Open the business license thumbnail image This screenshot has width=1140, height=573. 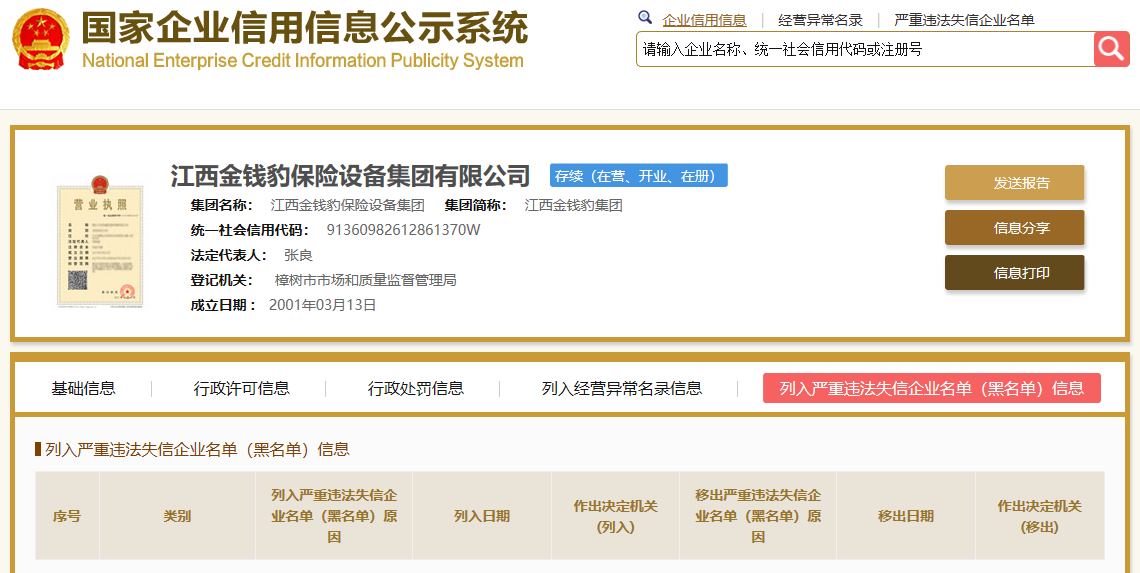tap(100, 241)
